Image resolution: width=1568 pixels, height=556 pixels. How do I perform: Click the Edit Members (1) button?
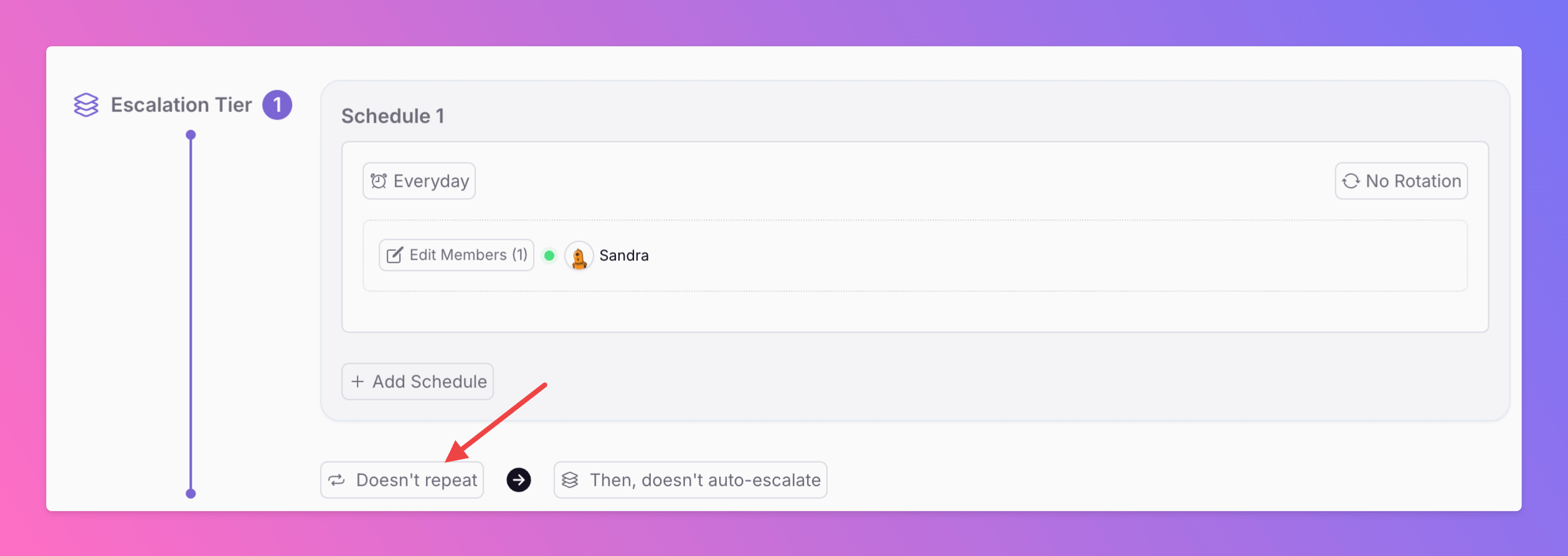click(456, 255)
